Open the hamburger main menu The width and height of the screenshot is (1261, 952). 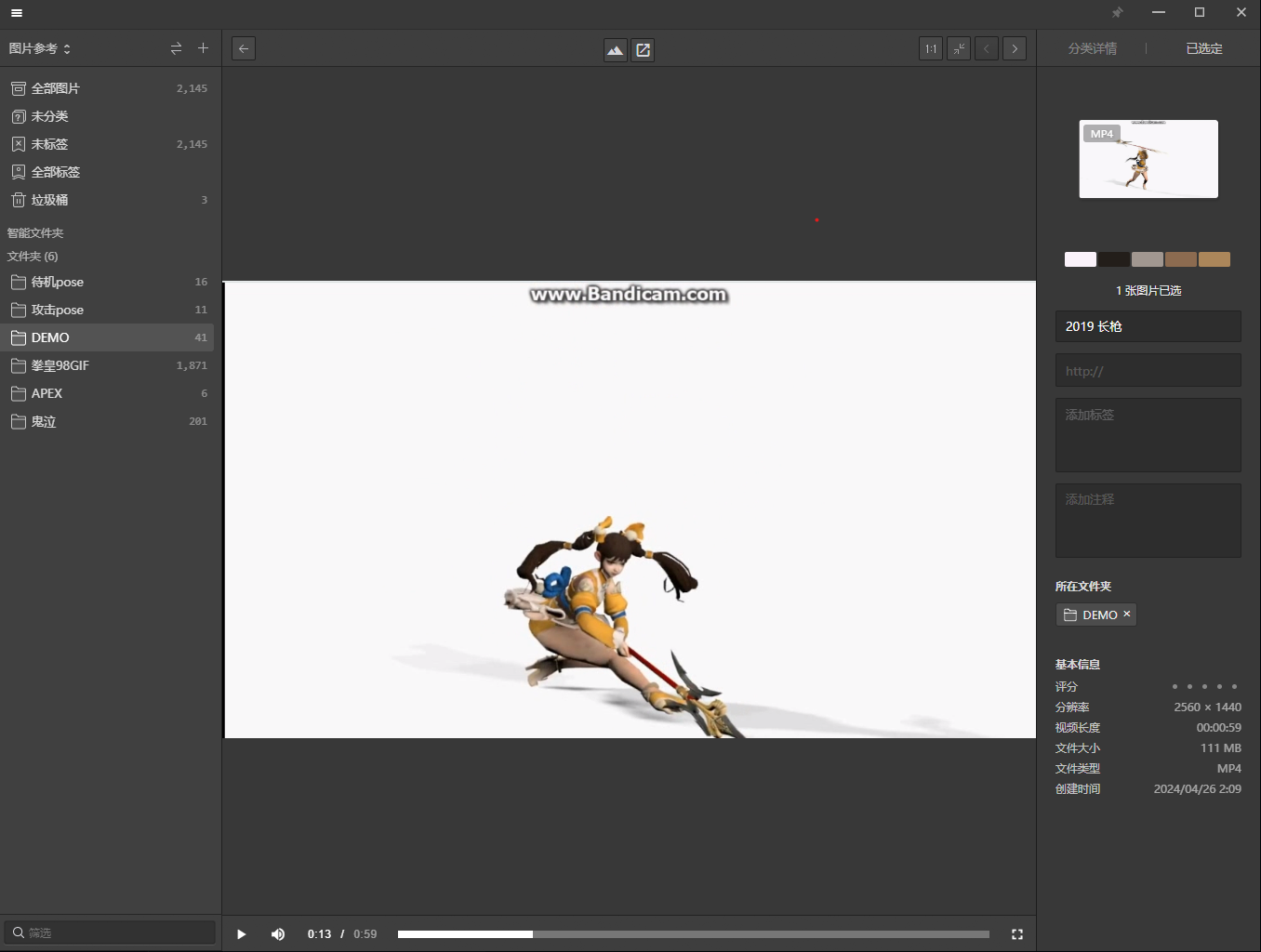click(16, 13)
